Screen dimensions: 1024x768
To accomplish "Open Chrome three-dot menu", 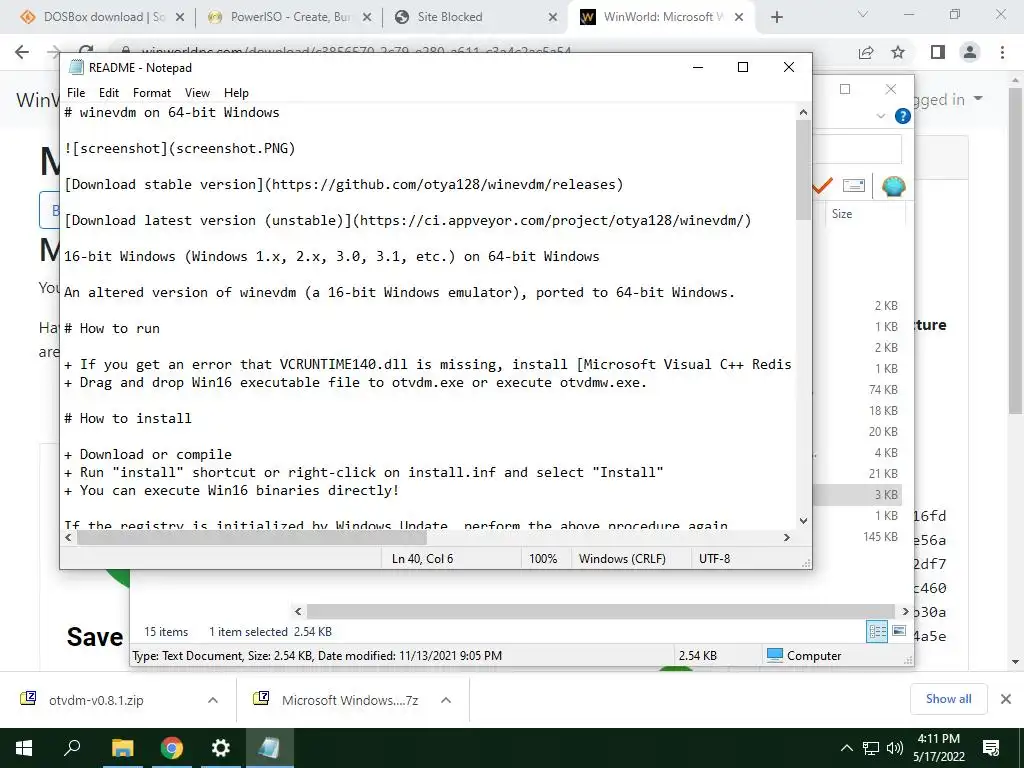I will (x=1002, y=52).
